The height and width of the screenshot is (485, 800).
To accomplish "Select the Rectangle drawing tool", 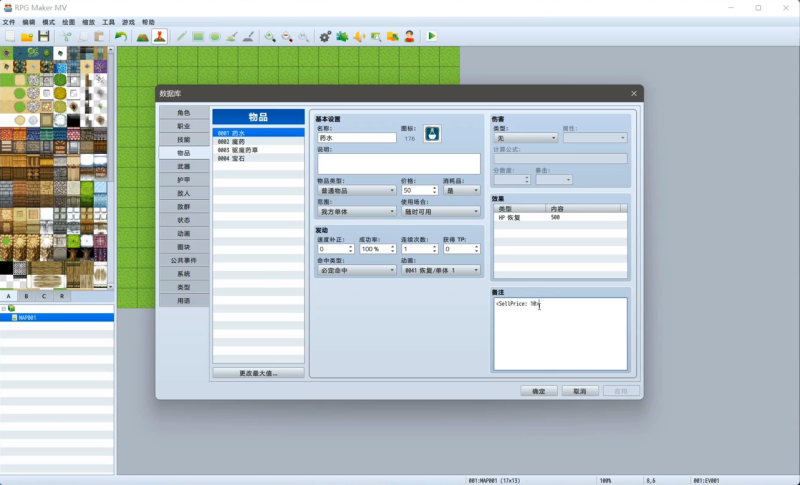I will pyautogui.click(x=198, y=36).
